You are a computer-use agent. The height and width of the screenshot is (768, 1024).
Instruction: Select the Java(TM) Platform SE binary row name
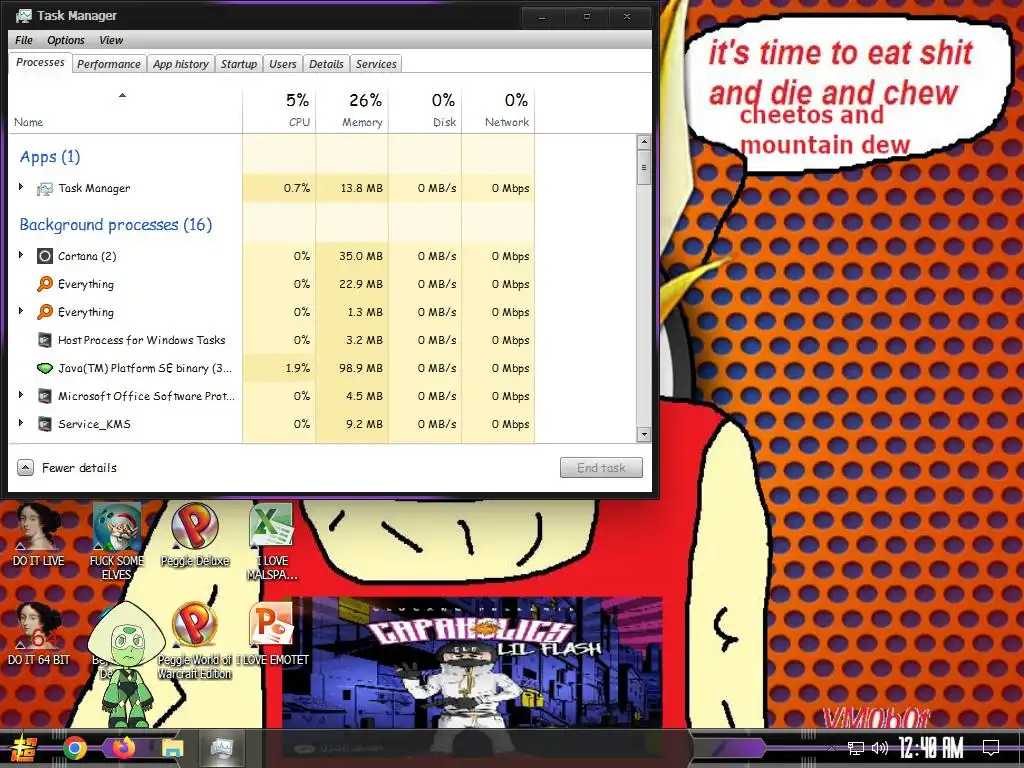(x=144, y=368)
